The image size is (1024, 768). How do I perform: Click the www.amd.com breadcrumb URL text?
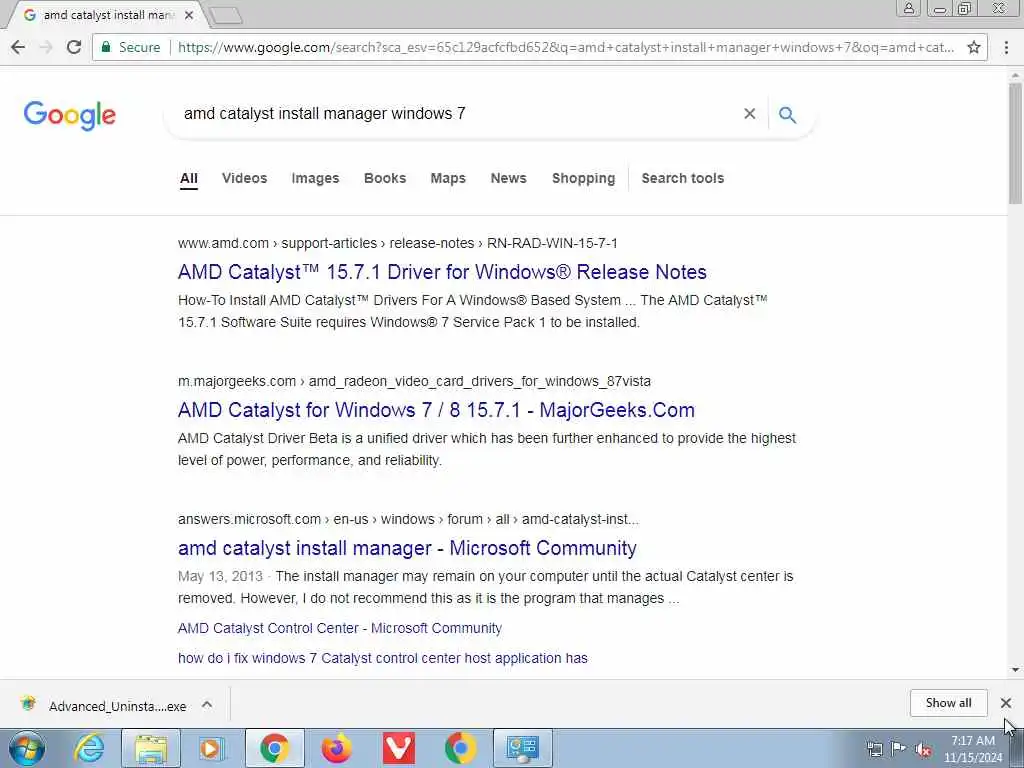pyautogui.click(x=398, y=243)
